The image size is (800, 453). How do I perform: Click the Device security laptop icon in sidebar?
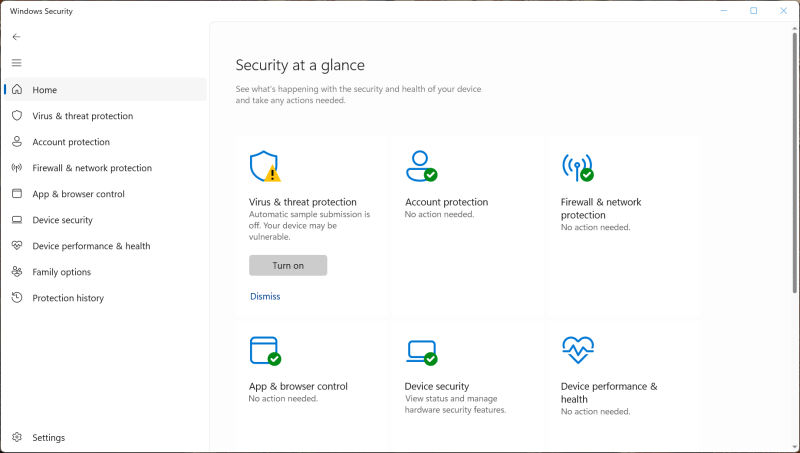pyautogui.click(x=17, y=220)
